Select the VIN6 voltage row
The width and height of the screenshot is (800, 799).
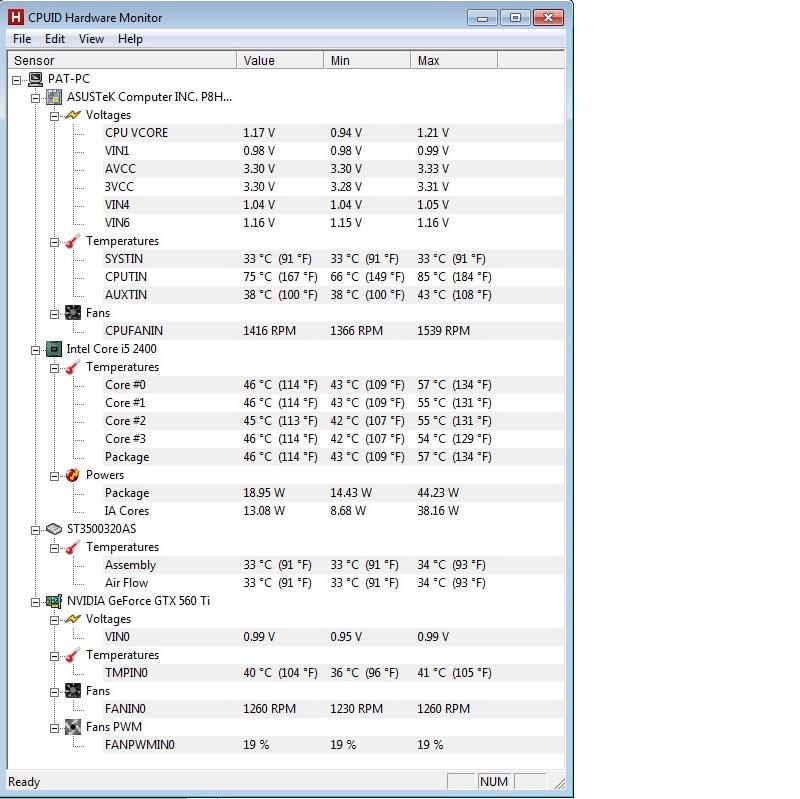[x=334, y=223]
